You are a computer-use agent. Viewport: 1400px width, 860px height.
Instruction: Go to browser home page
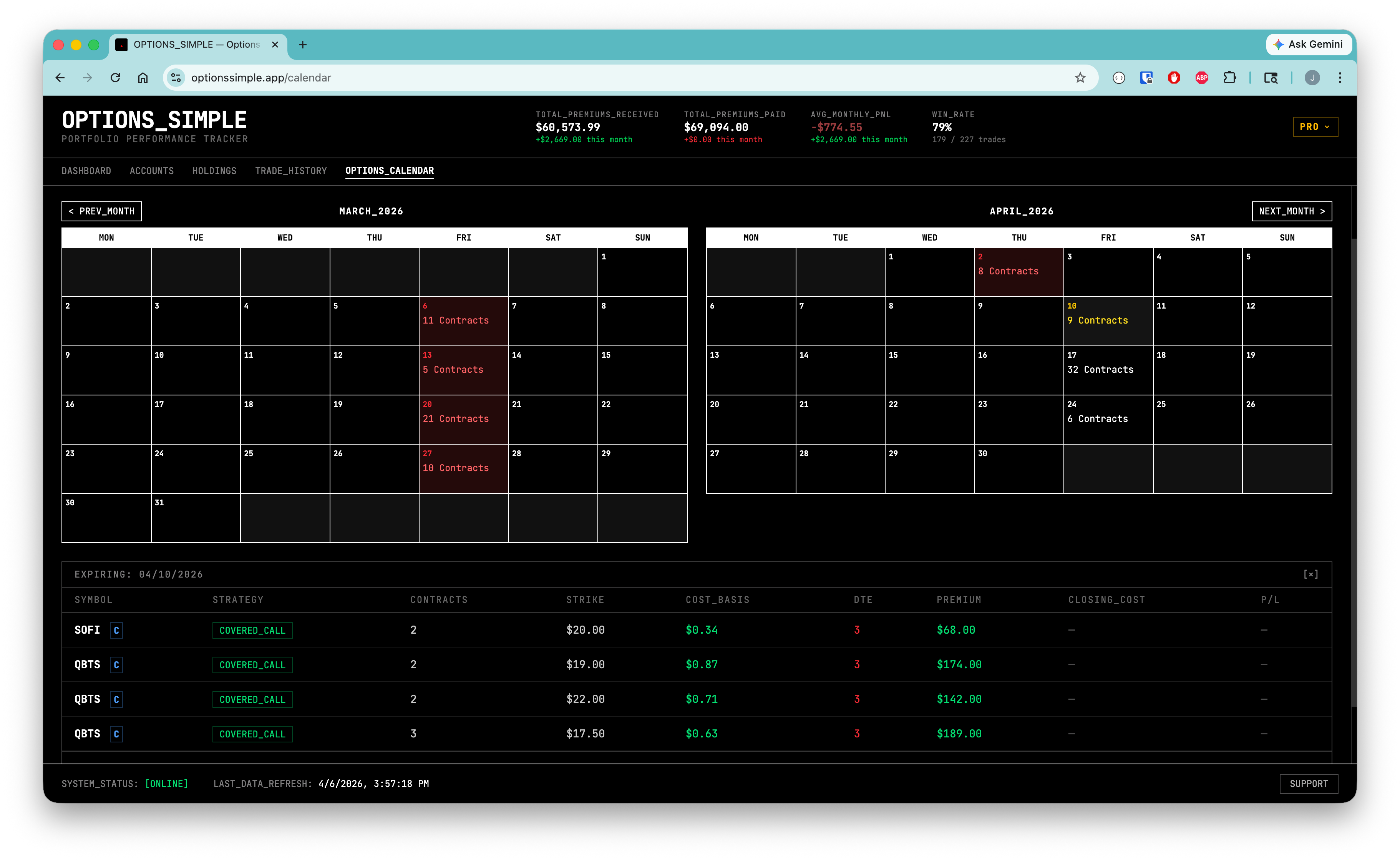(143, 78)
